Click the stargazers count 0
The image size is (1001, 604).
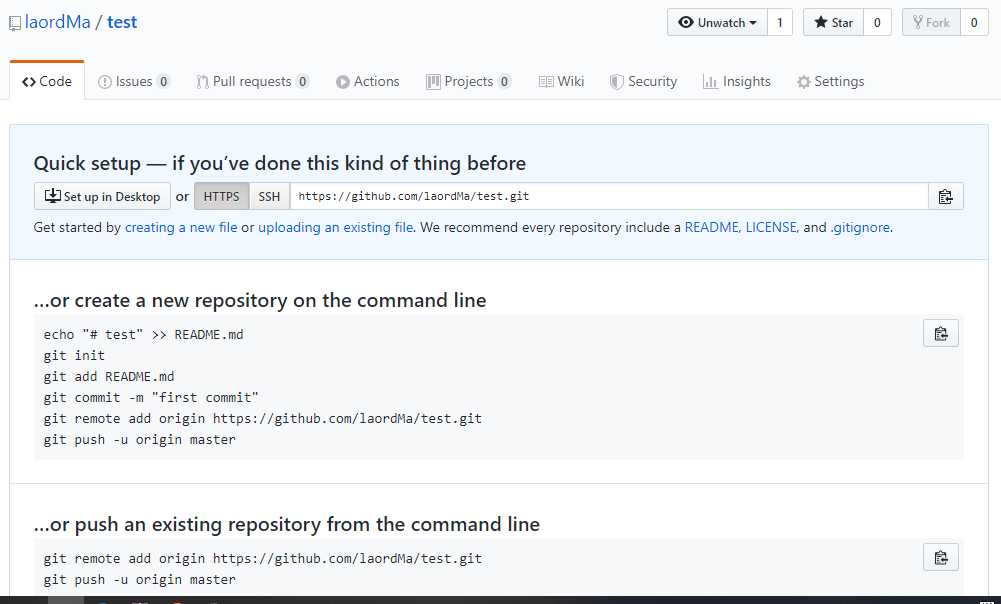tap(877, 22)
